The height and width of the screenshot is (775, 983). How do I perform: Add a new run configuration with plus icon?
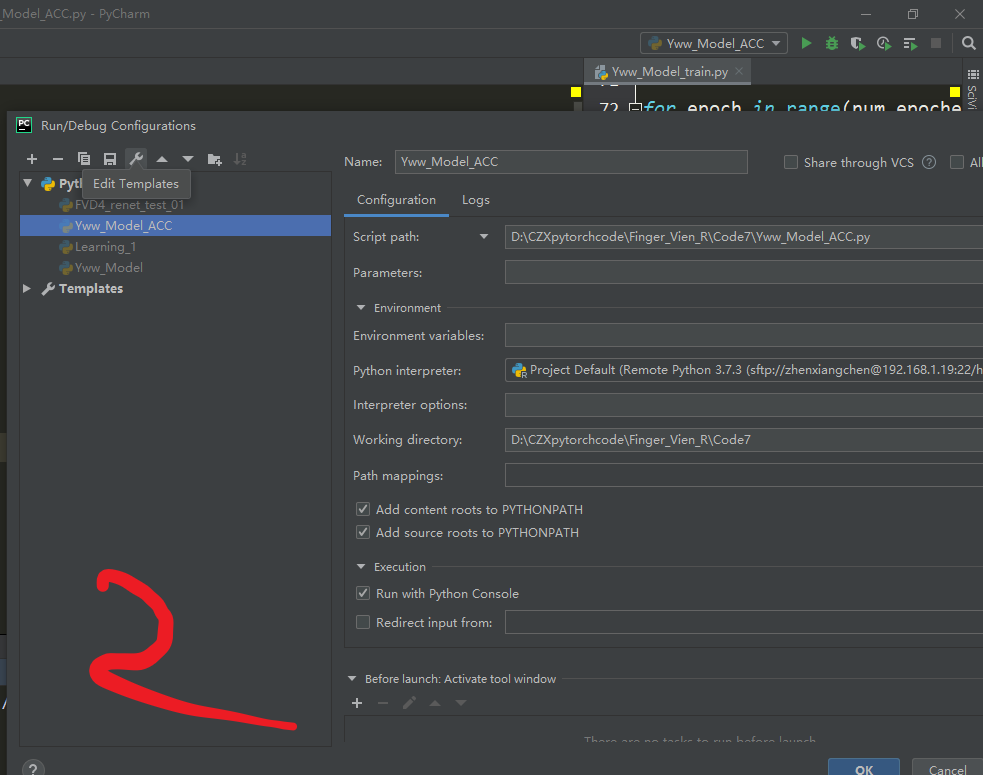[x=32, y=159]
